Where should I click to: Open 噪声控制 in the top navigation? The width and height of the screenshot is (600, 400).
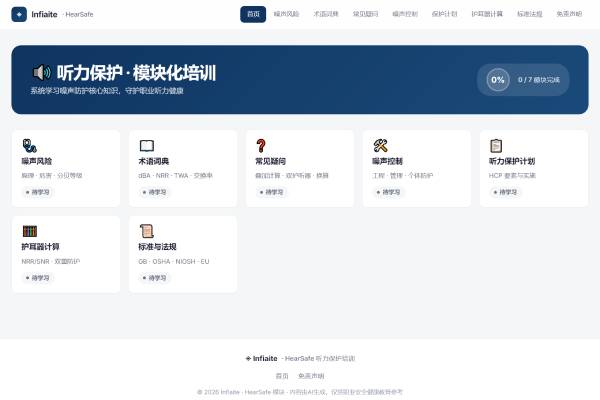click(x=405, y=15)
